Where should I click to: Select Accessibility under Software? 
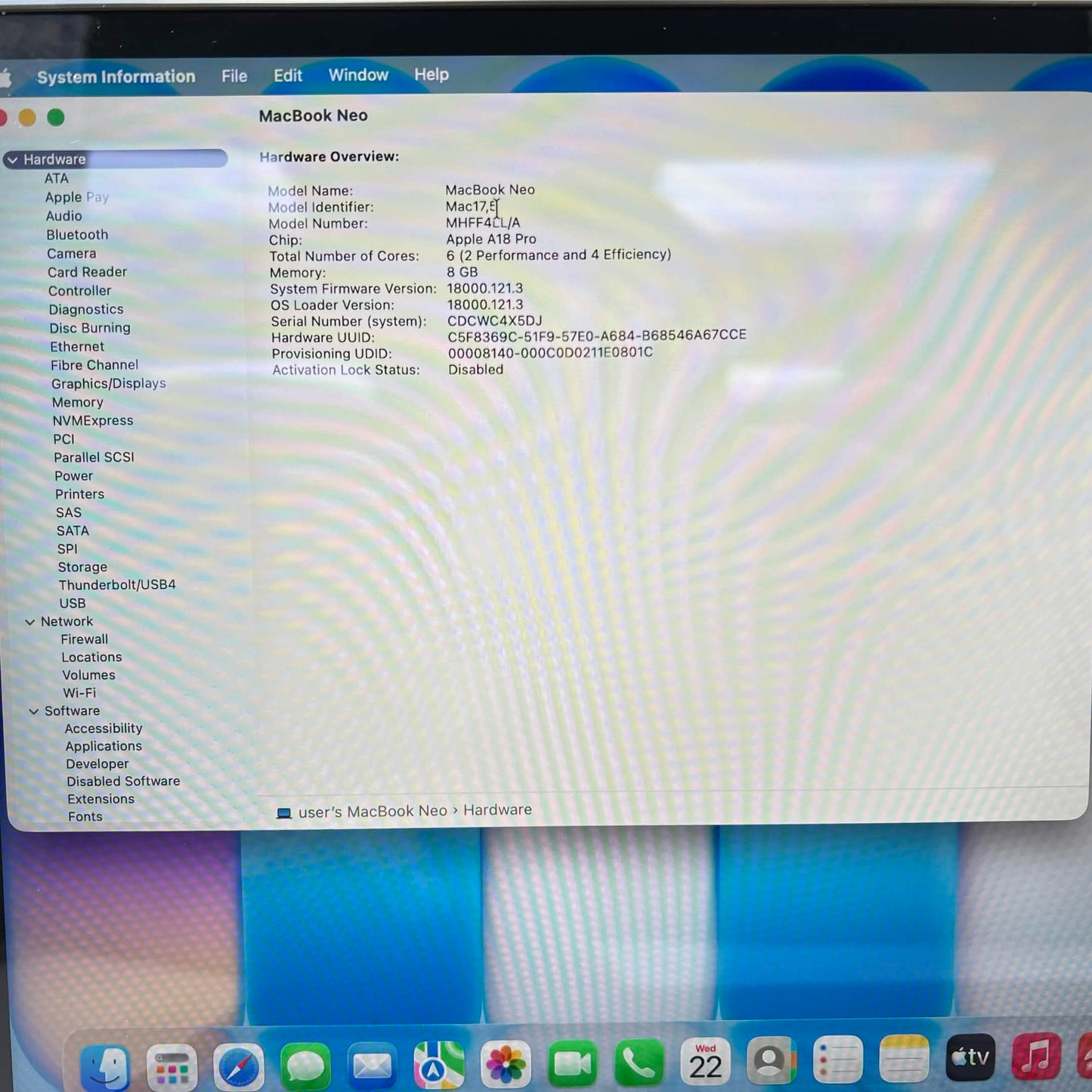pyautogui.click(x=104, y=729)
